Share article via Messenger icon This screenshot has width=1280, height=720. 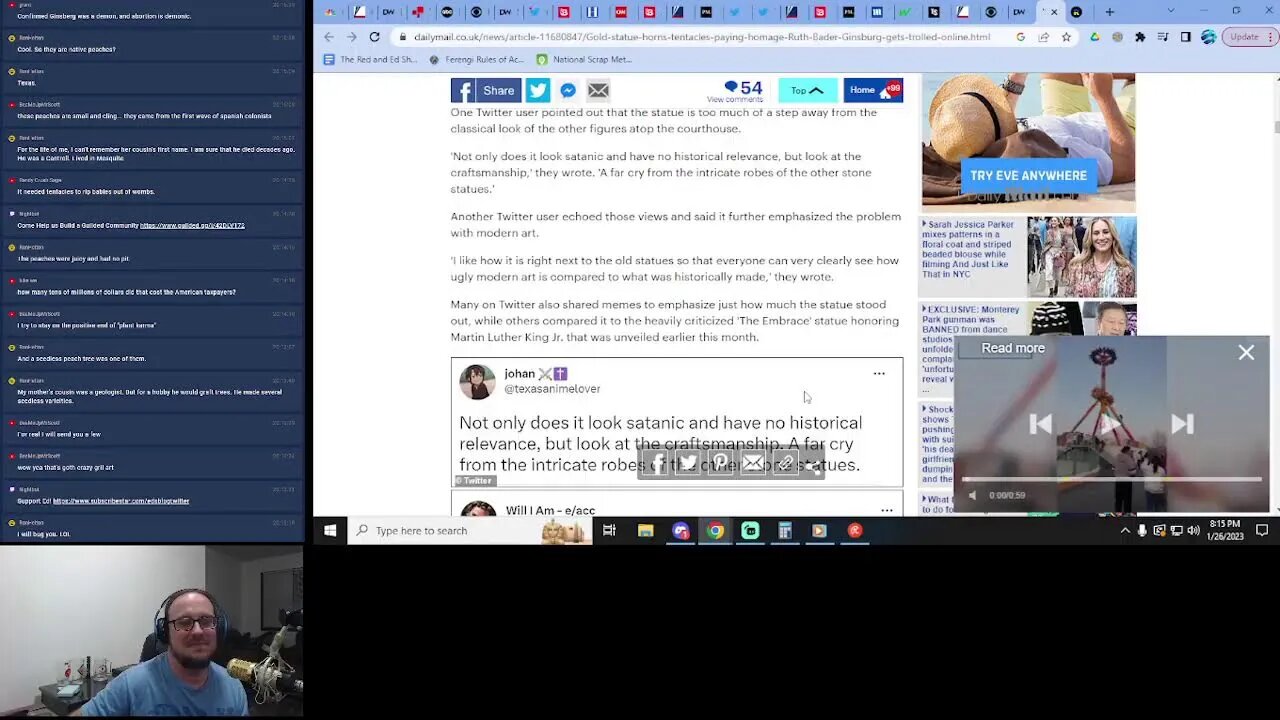568,90
